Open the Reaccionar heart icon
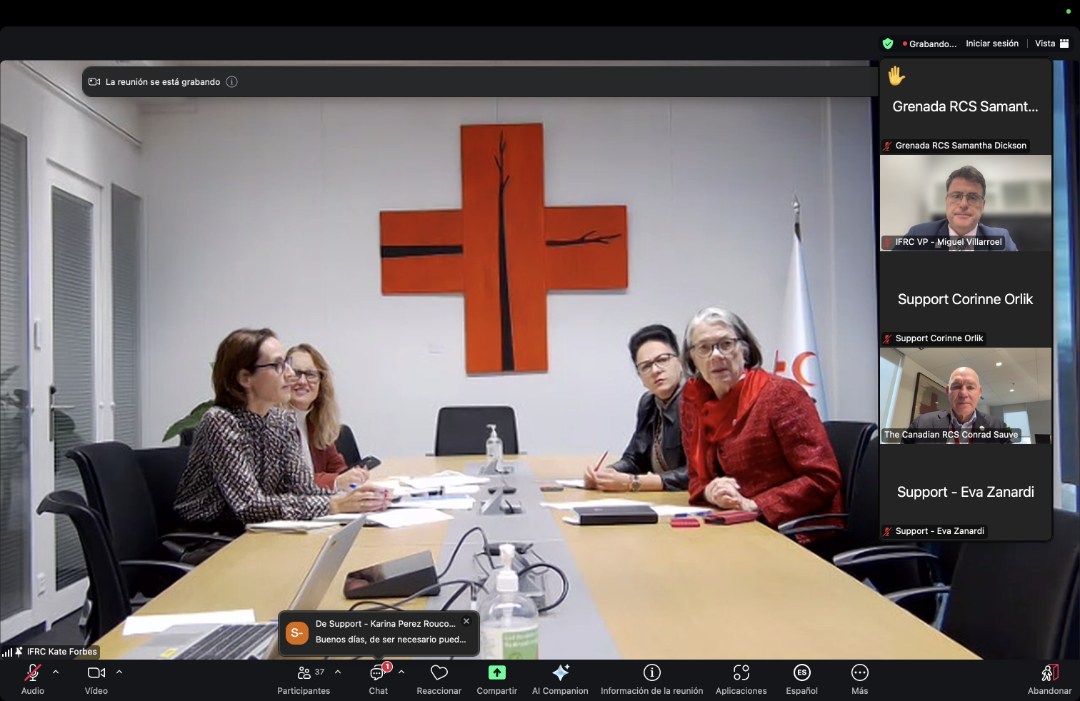The height and width of the screenshot is (701, 1080). [x=439, y=678]
